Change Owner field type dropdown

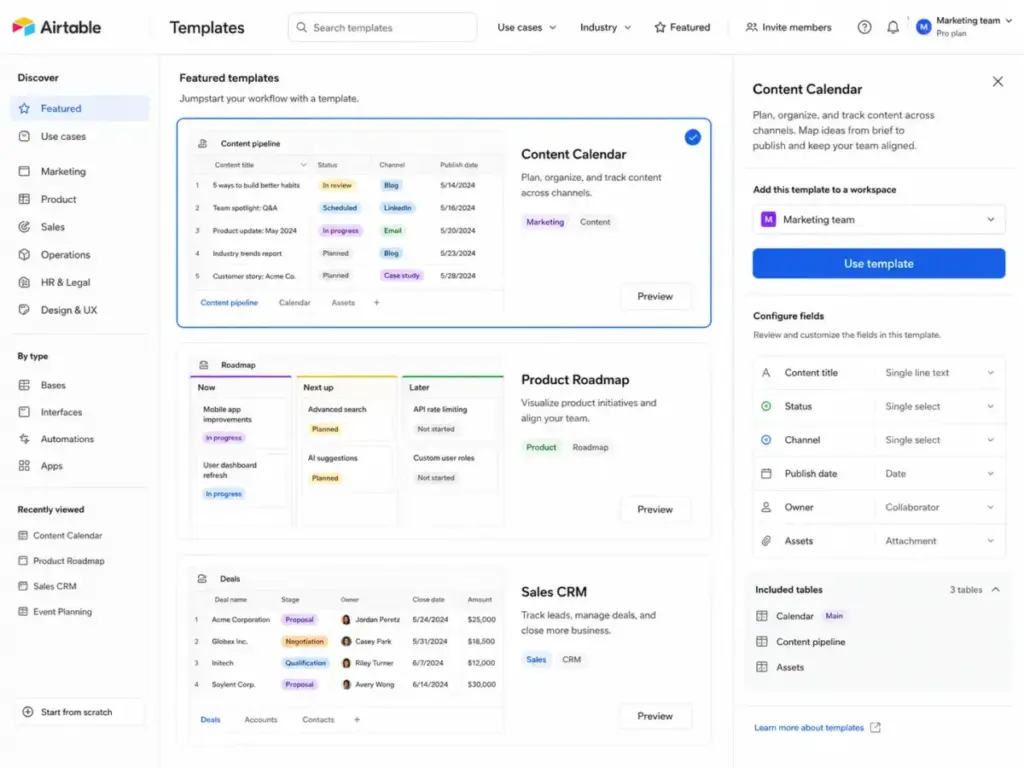pyautogui.click(x=939, y=507)
